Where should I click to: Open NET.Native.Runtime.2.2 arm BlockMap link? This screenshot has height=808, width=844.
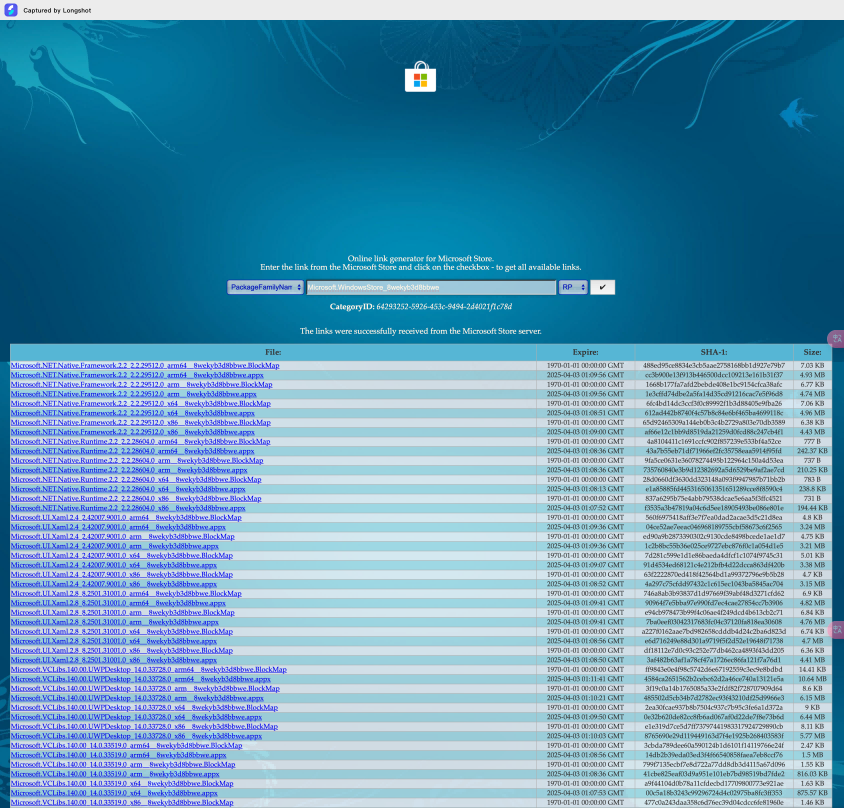pos(137,461)
